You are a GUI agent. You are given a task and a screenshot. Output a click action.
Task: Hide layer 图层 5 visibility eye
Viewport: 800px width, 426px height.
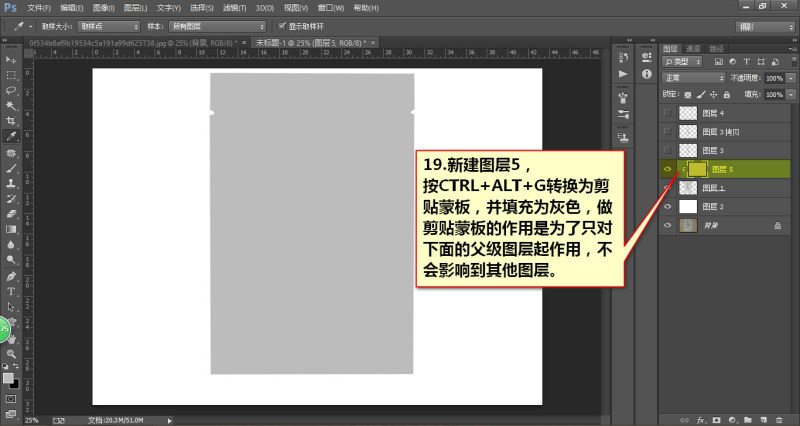(667, 169)
